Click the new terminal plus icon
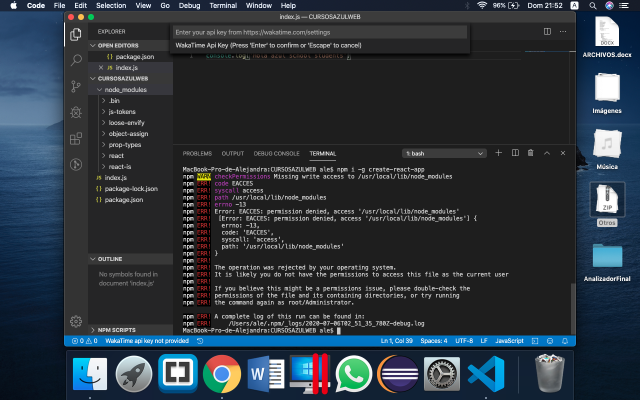Viewport: 640px width, 400px height. point(499,153)
